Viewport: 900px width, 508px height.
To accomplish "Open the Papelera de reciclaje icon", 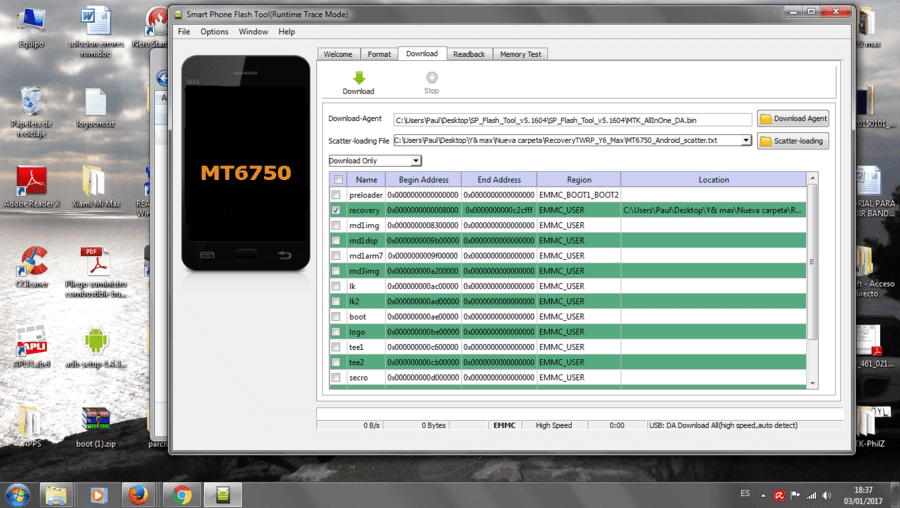I will click(x=32, y=112).
